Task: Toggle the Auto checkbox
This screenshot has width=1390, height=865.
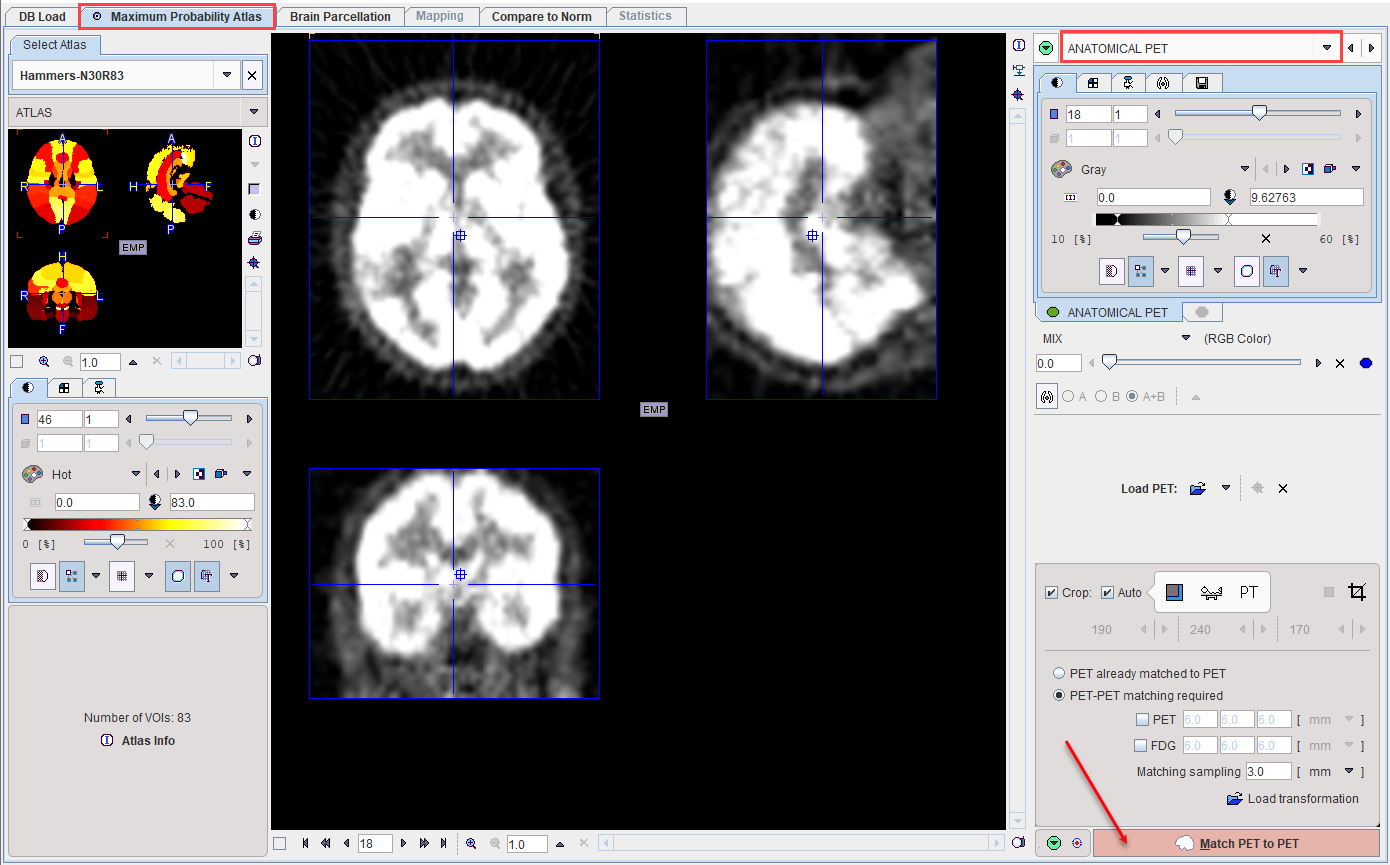Action: 1107,592
